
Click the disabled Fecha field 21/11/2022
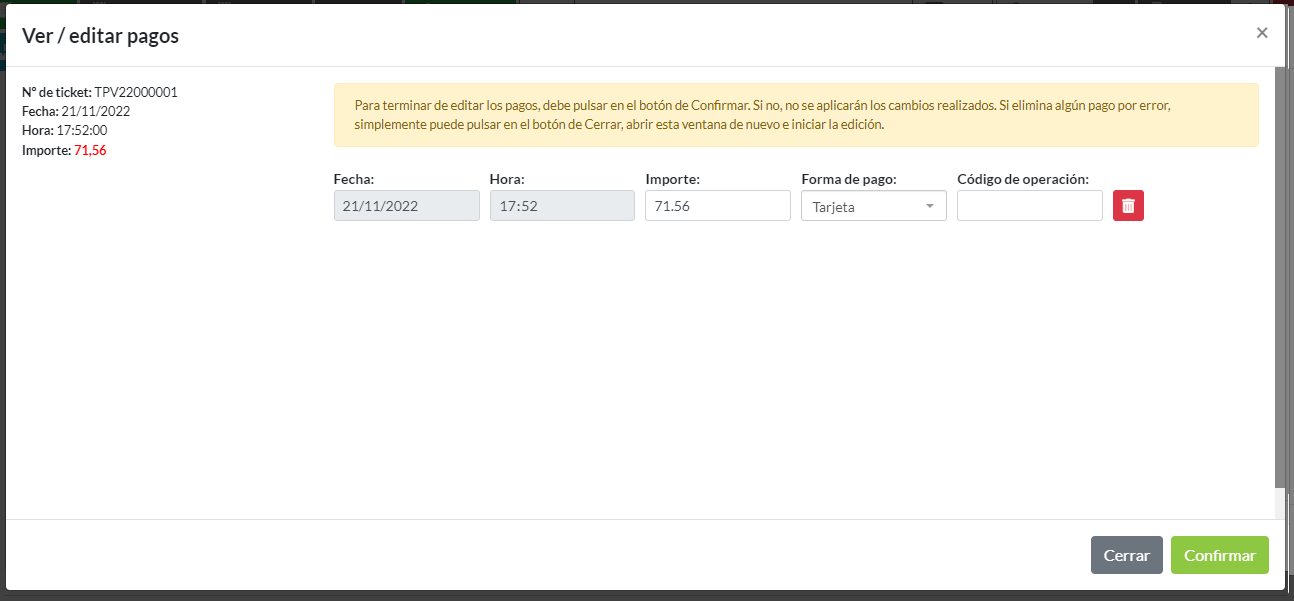coord(406,206)
